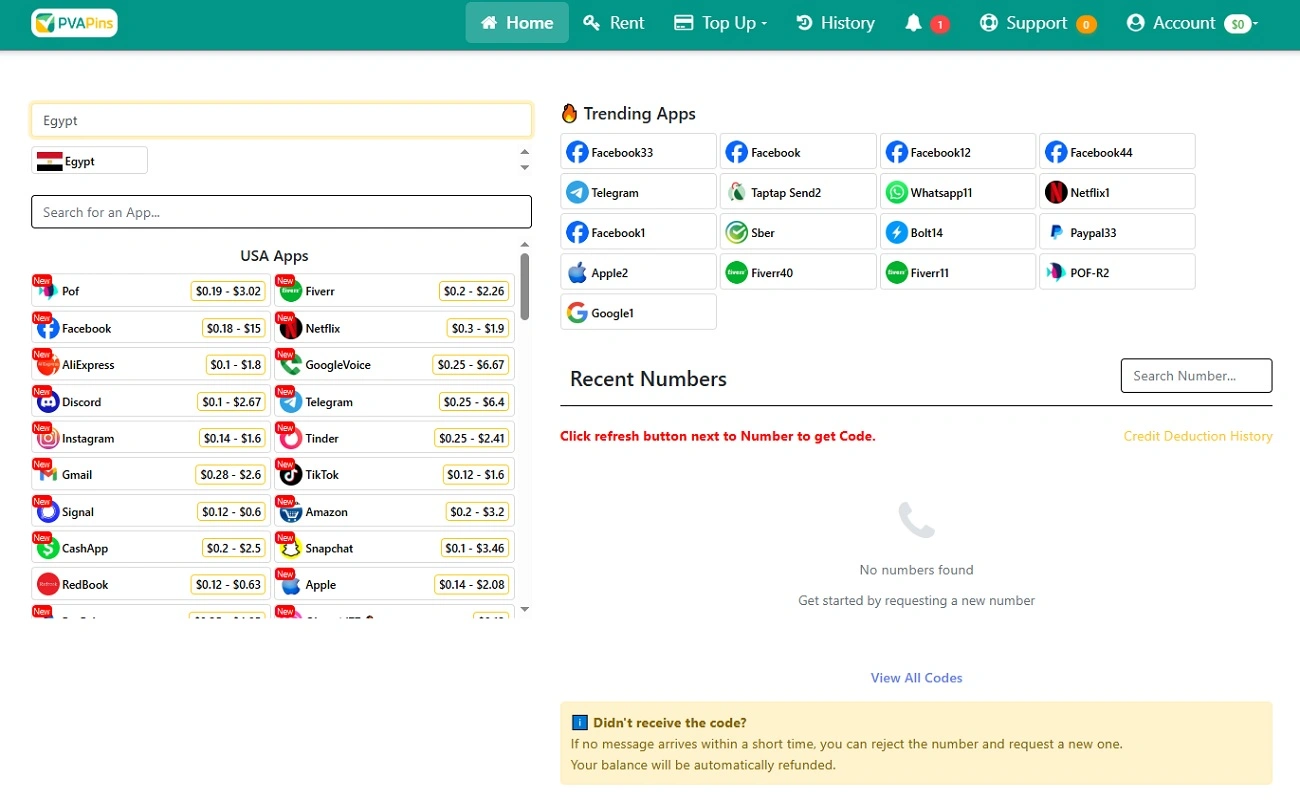The width and height of the screenshot is (1300, 800).
Task: Click the GoogleVoice $0.25 - $6.67 price
Action: click(472, 365)
